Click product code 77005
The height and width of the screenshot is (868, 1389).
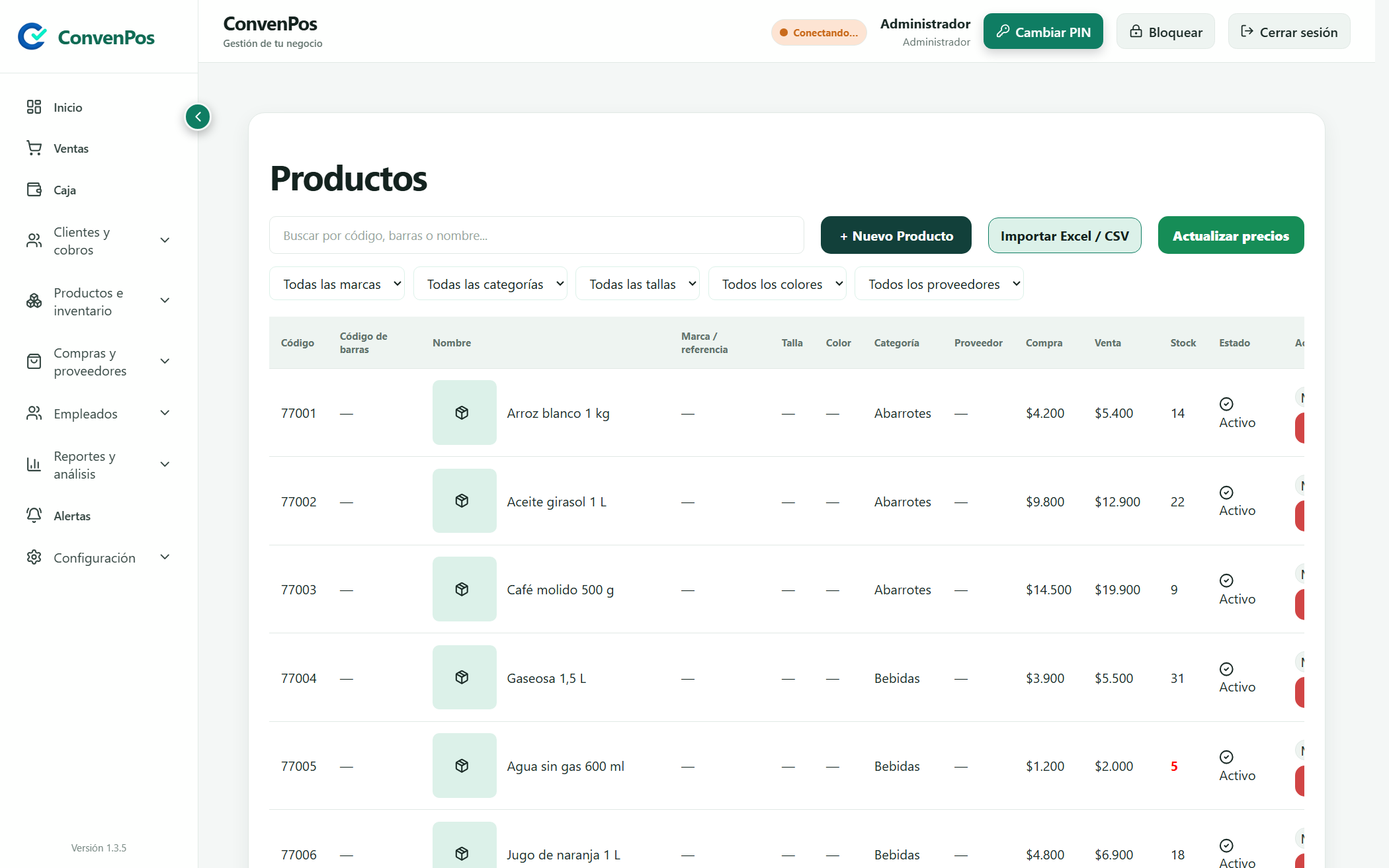point(298,766)
